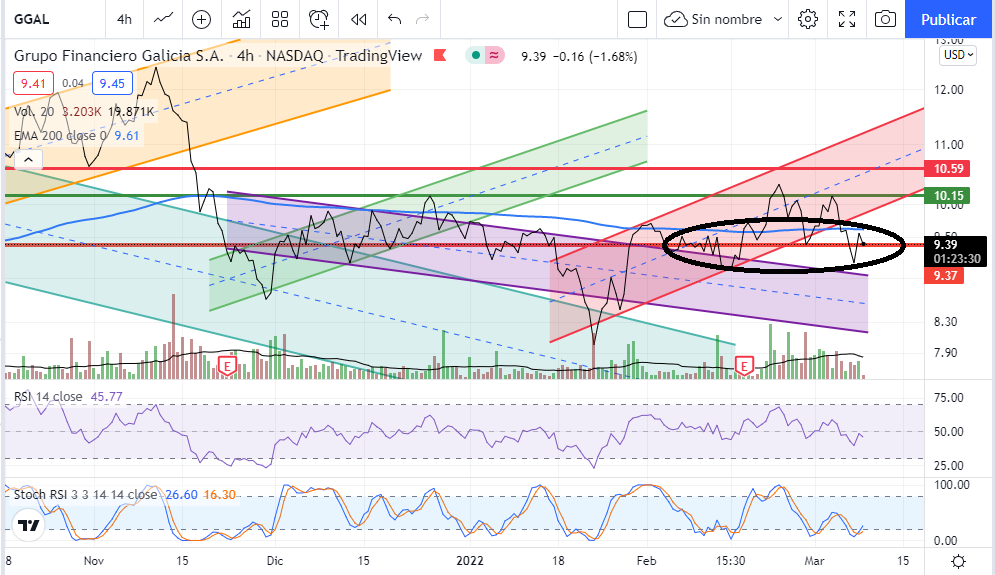The image size is (995, 575).
Task: Click the 2022 label on the time axis
Action: coord(470,561)
